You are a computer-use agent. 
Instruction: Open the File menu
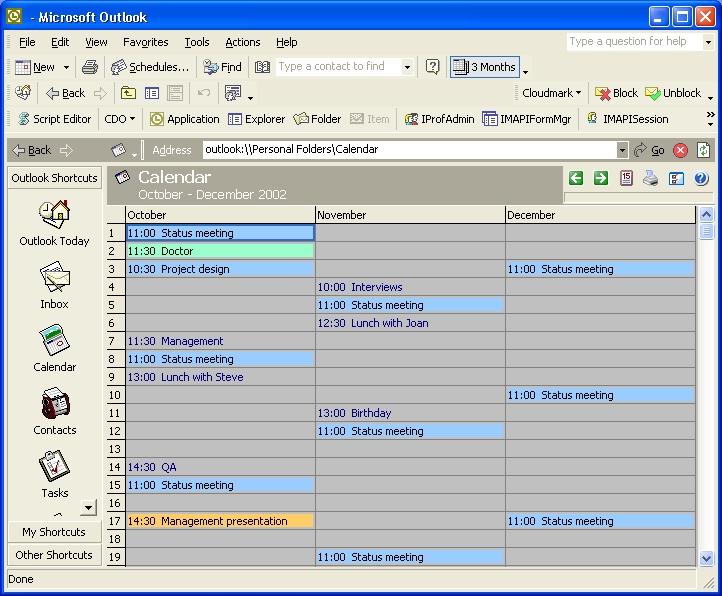(x=27, y=42)
